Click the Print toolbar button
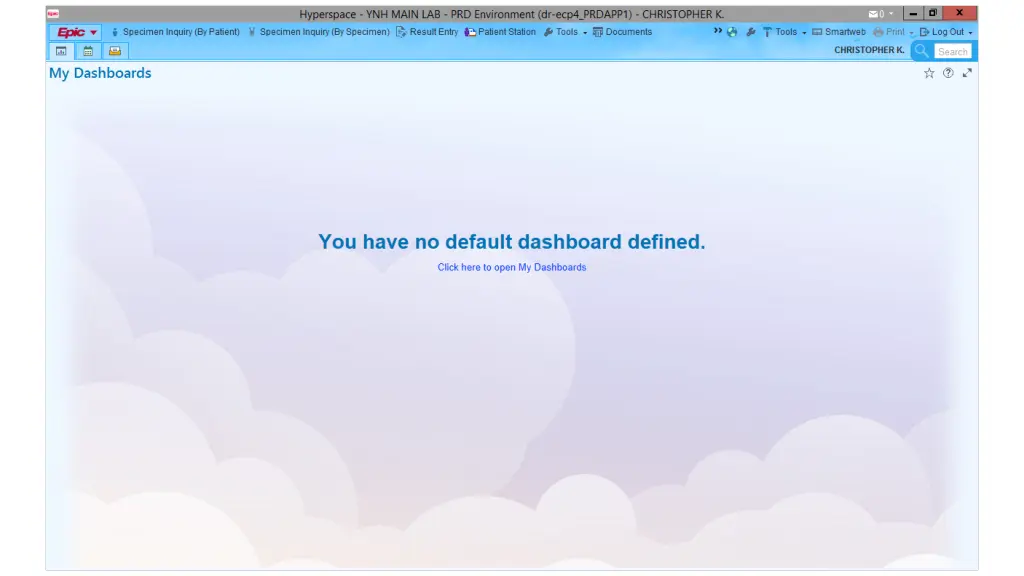Viewport: 1024px width, 576px height. 889,32
